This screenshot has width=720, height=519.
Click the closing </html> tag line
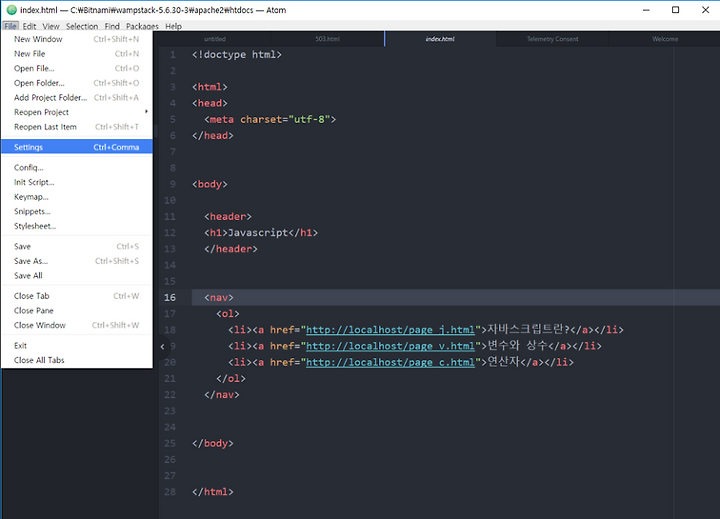(x=213, y=492)
